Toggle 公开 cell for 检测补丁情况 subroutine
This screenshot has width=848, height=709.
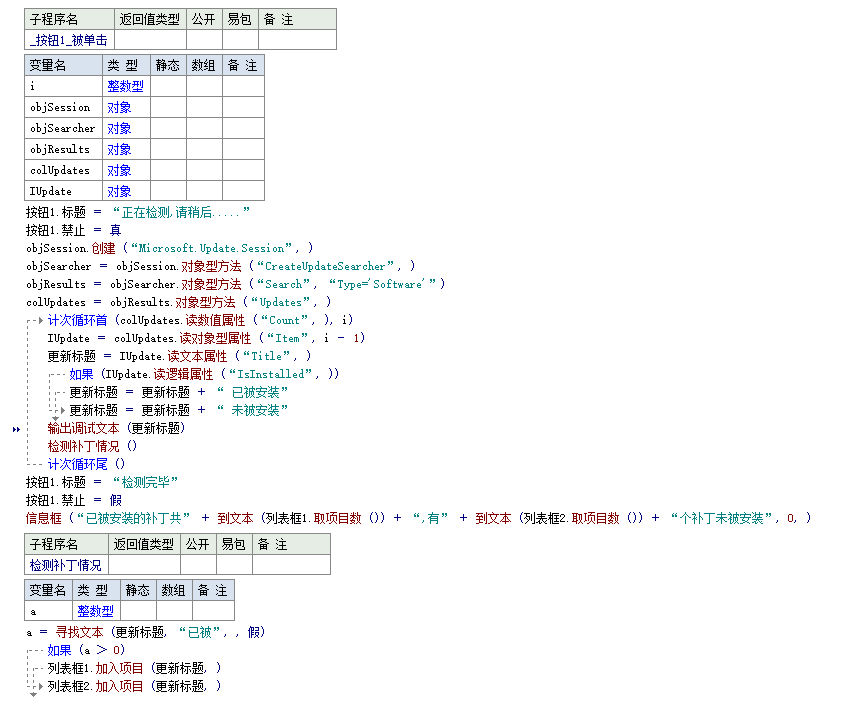(x=197, y=565)
